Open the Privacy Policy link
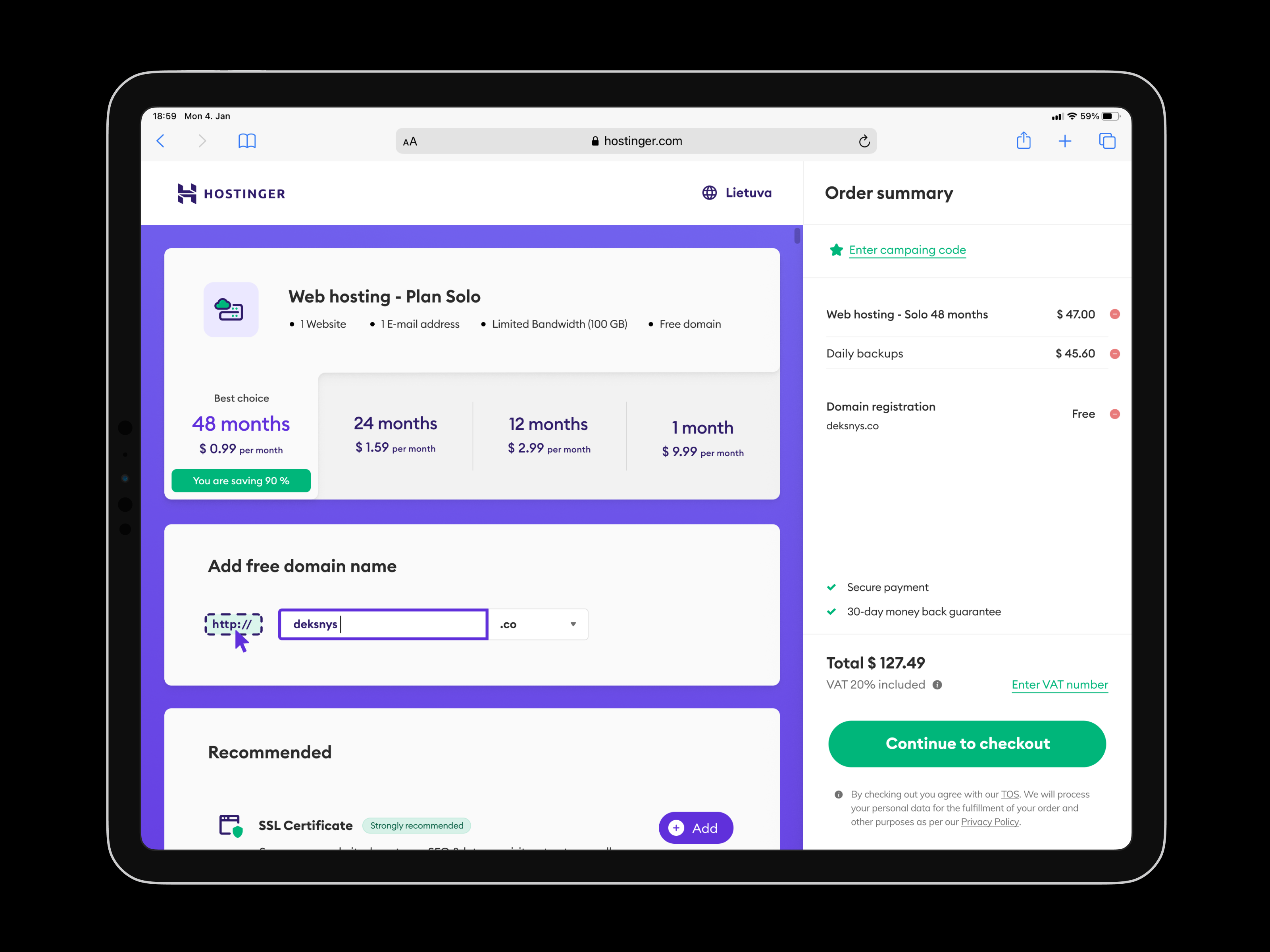This screenshot has width=1270, height=952. pyautogui.click(x=990, y=822)
